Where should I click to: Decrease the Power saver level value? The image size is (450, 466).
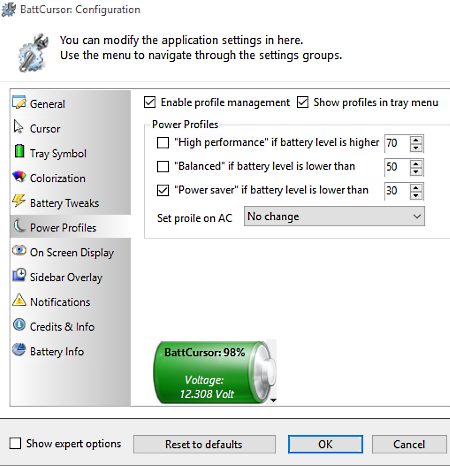(416, 195)
